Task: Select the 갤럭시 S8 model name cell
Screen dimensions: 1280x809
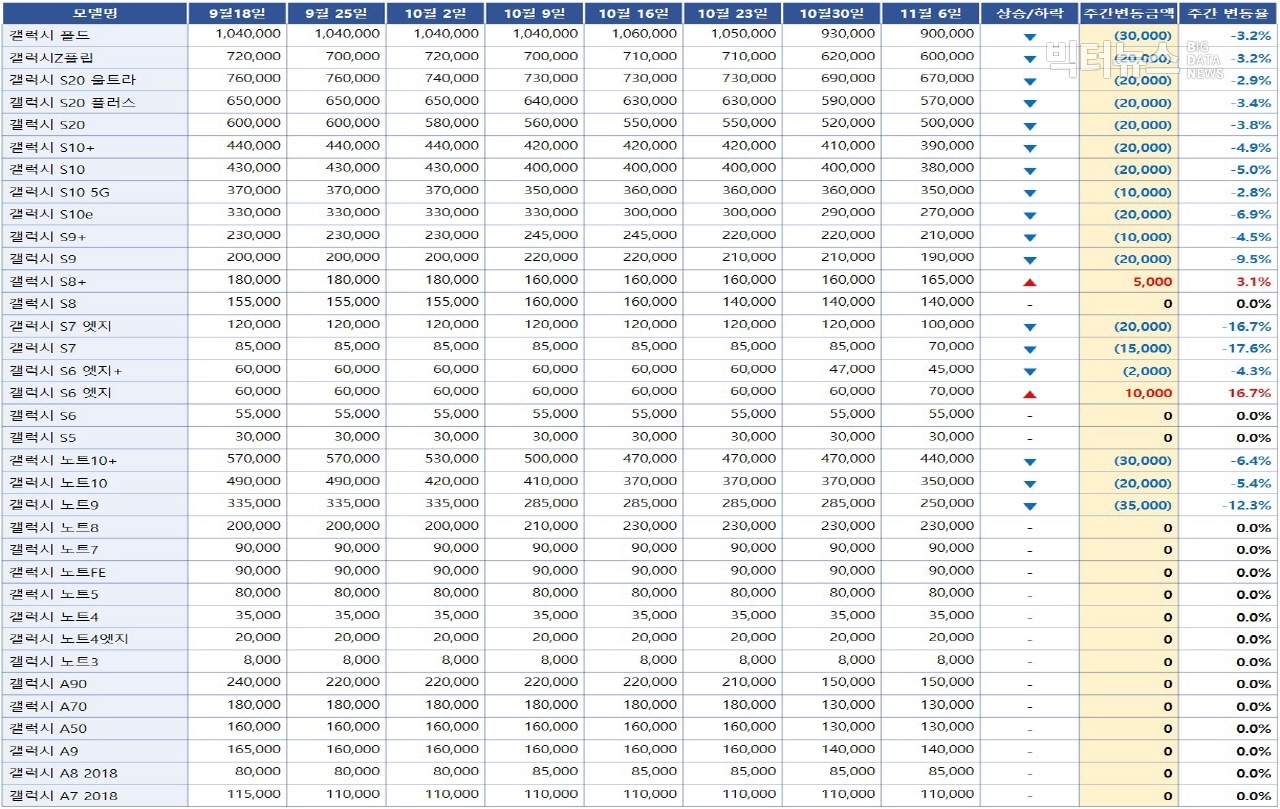Action: click(x=94, y=304)
